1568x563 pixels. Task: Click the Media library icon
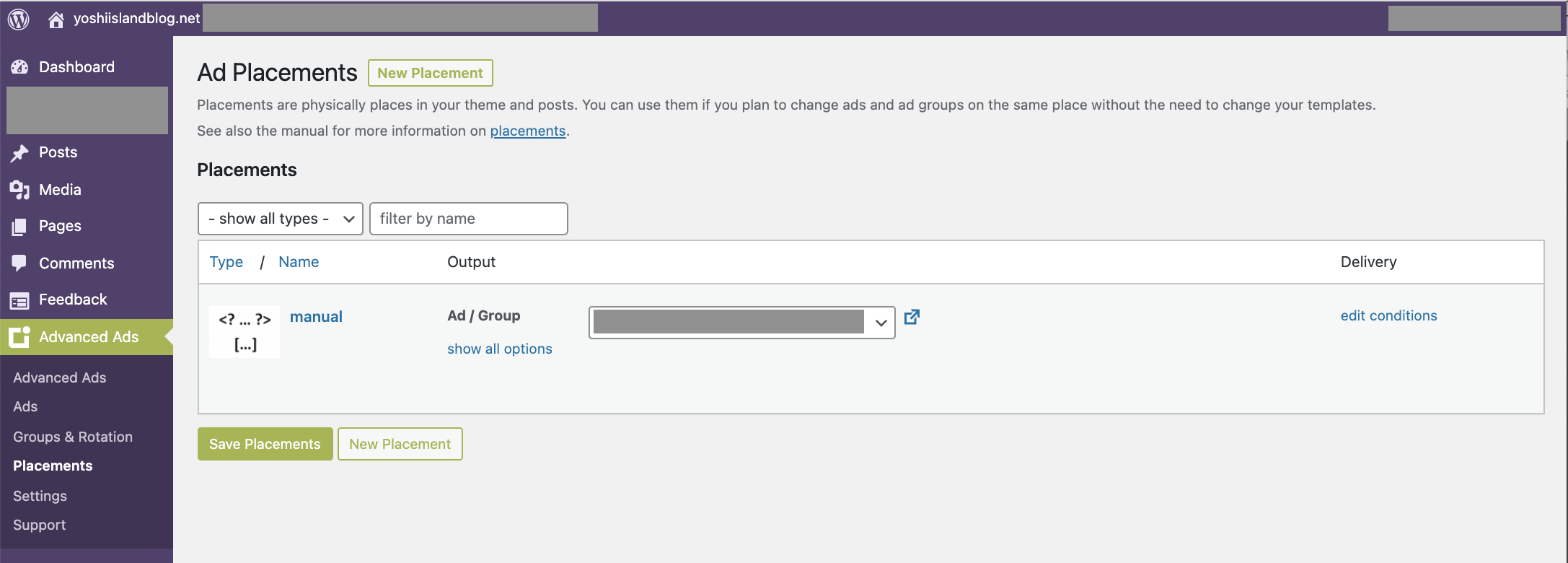(x=19, y=190)
